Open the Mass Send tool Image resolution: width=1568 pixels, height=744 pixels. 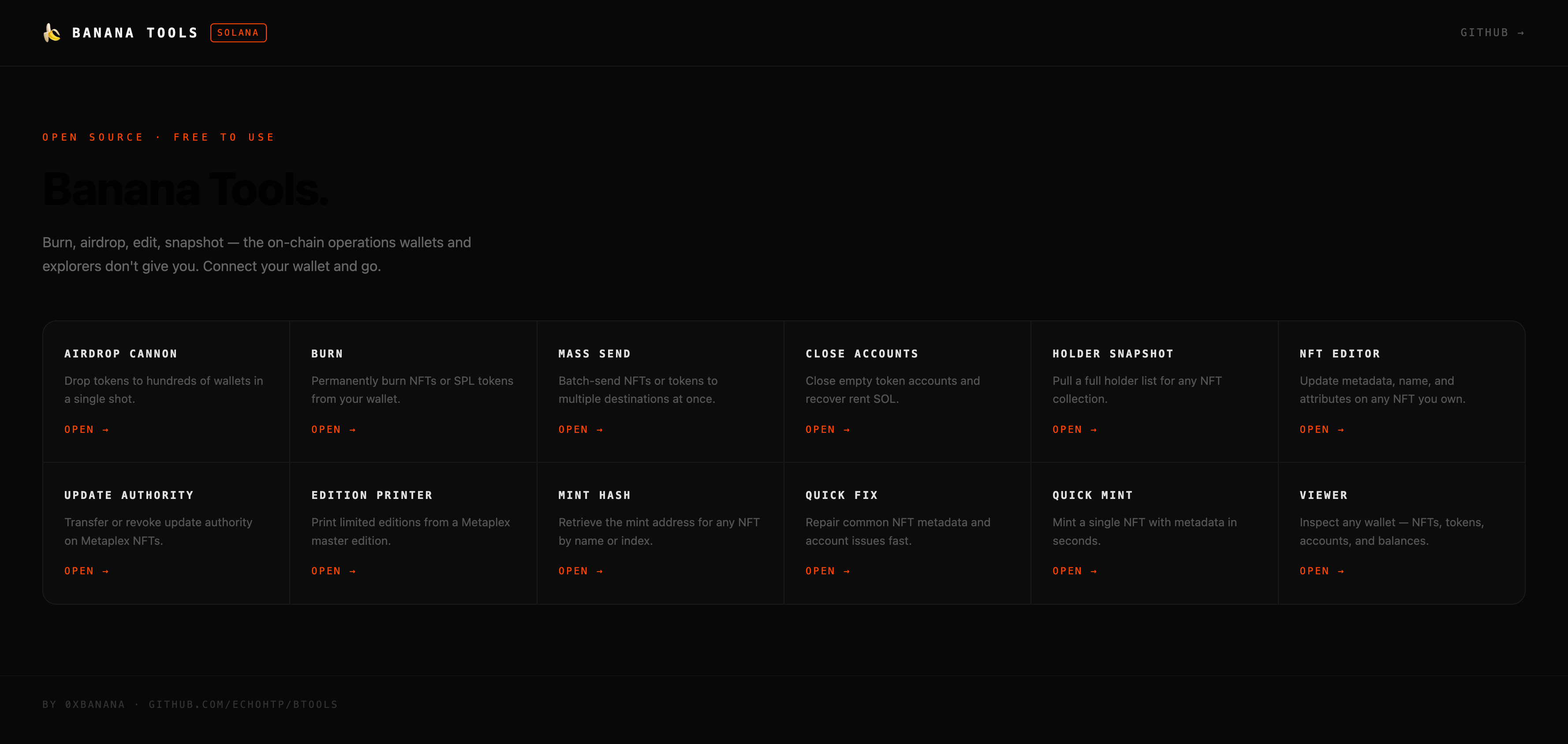pos(581,429)
